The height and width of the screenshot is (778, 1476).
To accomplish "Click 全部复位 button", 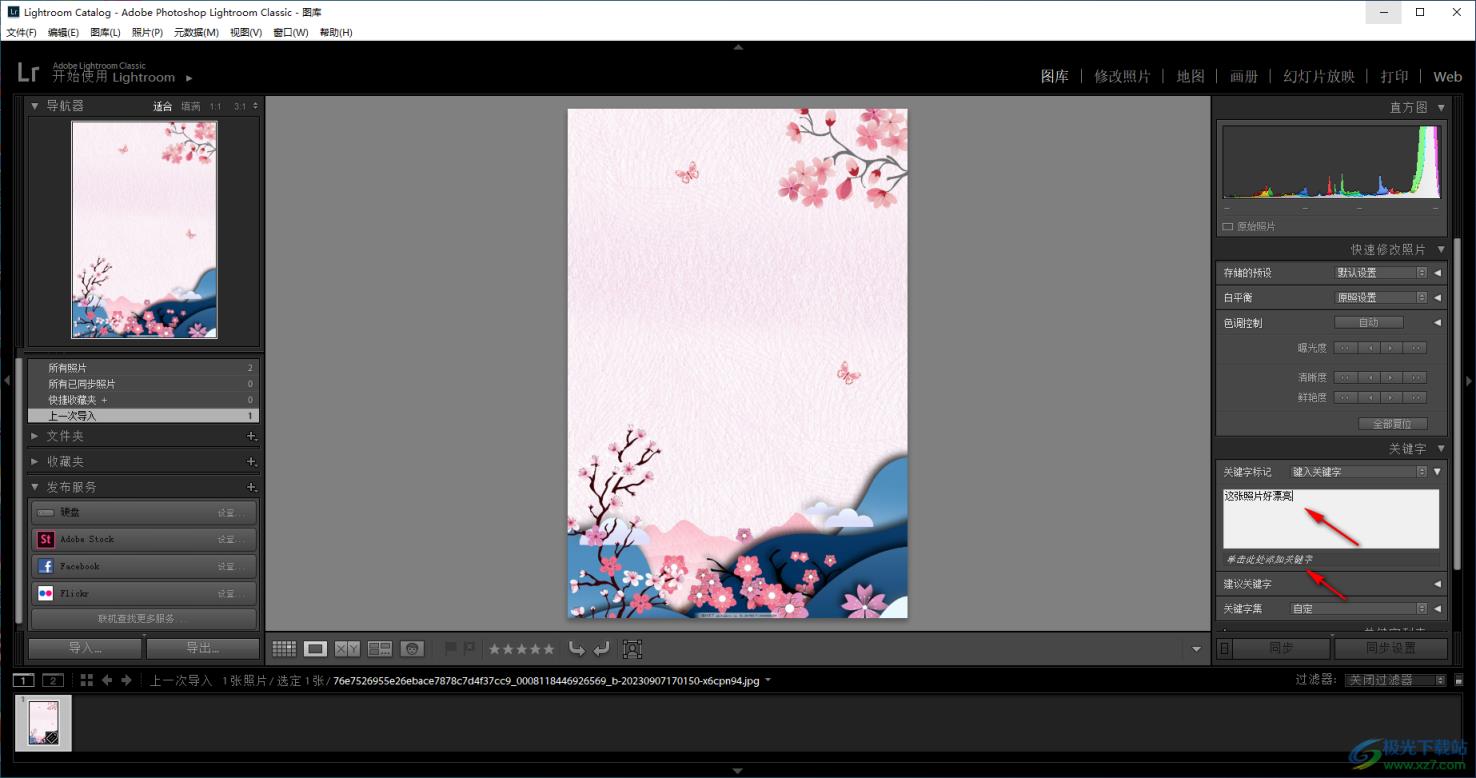I will [1392, 424].
